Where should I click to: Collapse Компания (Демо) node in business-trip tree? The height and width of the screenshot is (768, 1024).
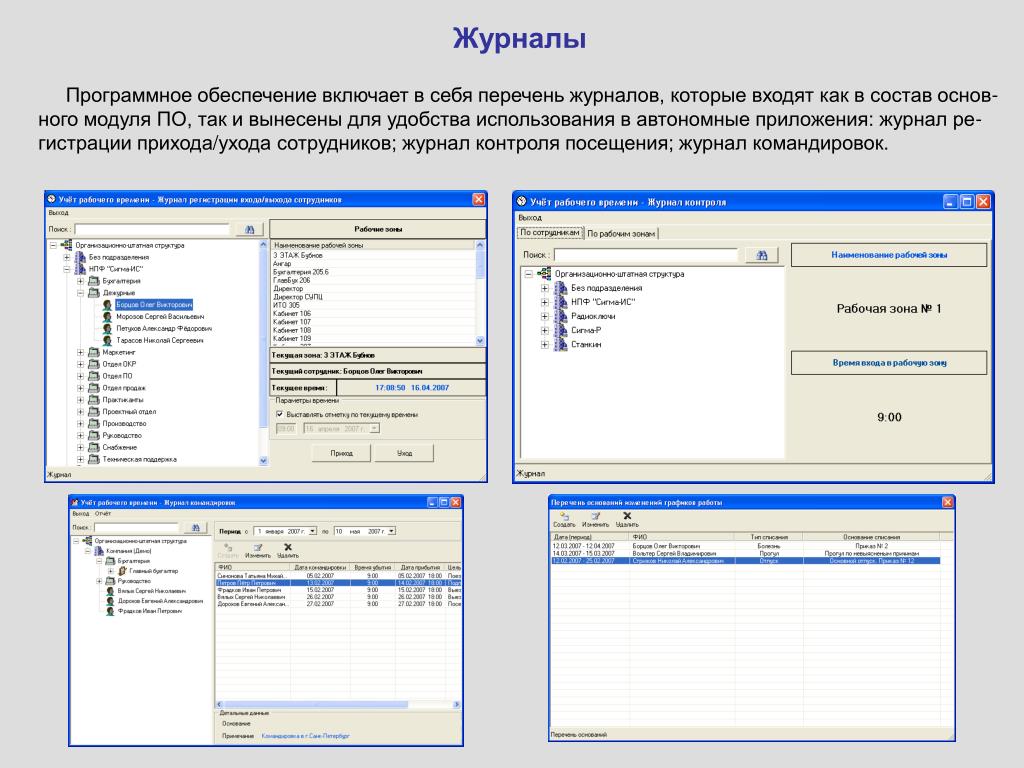tap(88, 551)
